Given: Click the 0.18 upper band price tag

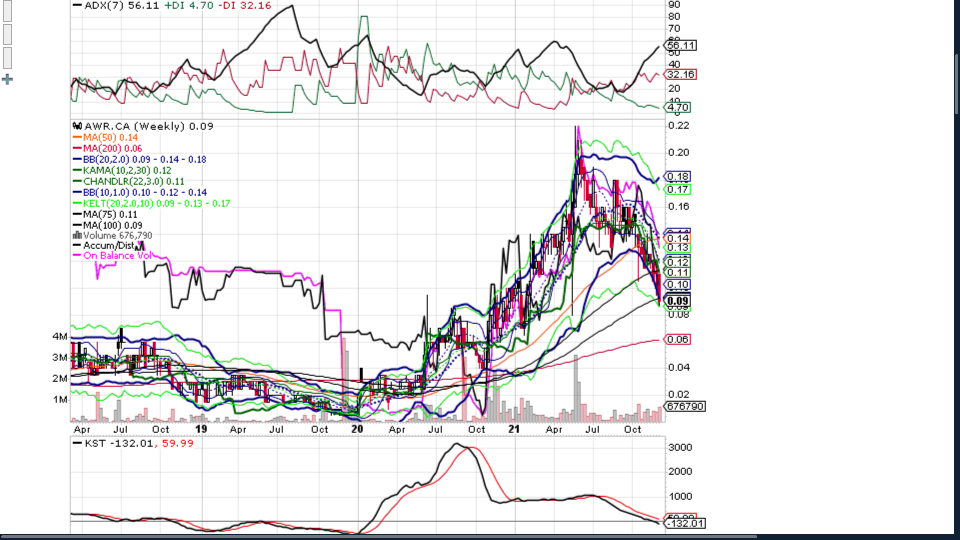Looking at the screenshot, I should point(678,177).
